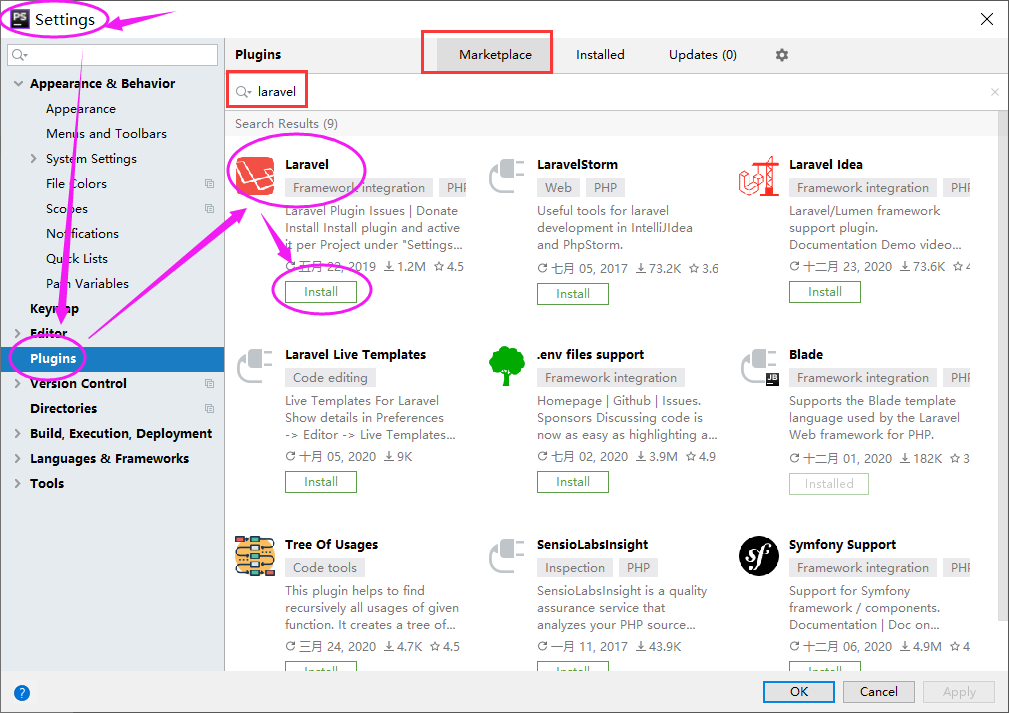The height and width of the screenshot is (713, 1009).
Task: Click the Inspection tag under SensioLabsInsight
Action: 575,568
